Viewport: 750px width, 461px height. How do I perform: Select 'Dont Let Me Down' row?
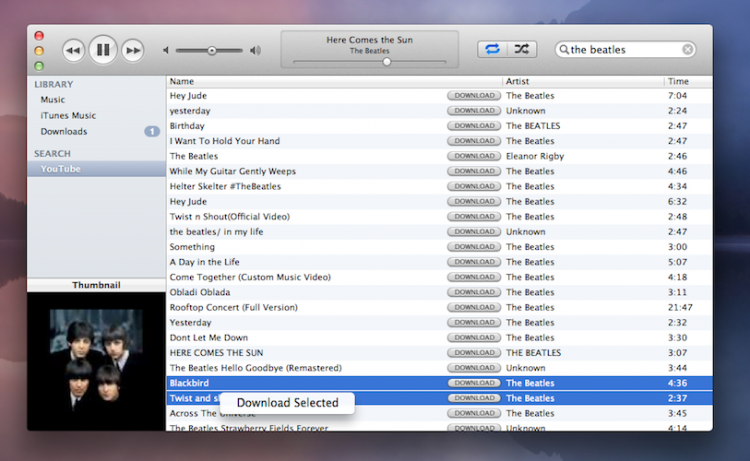439,338
